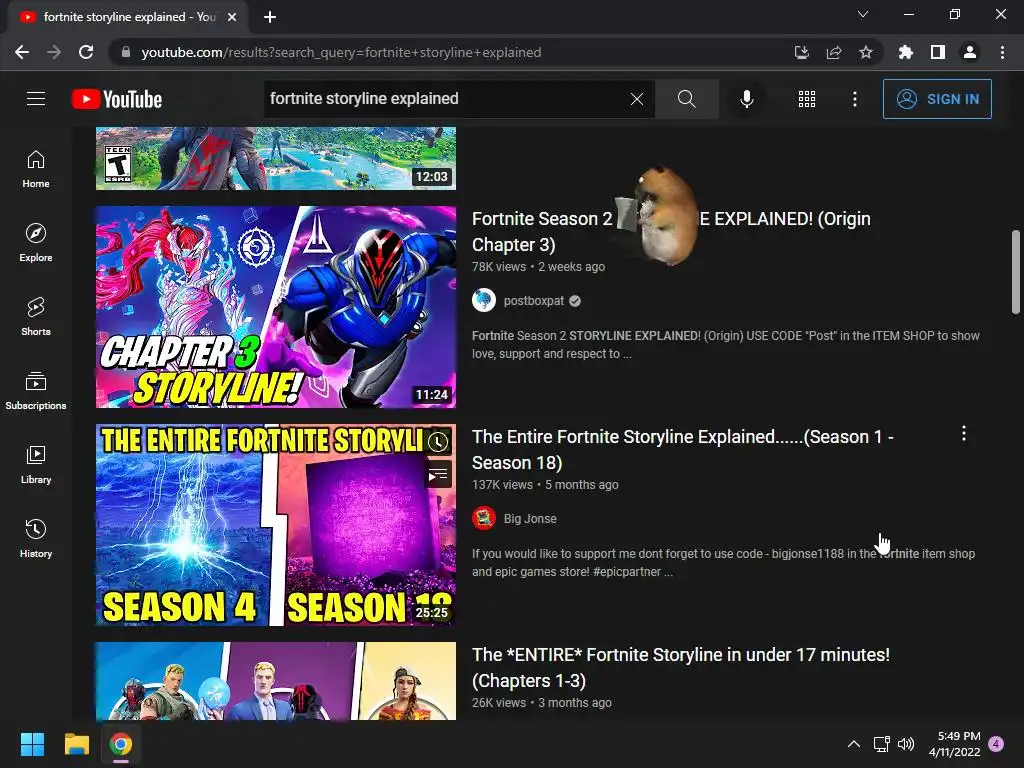Start voice search with the microphone
This screenshot has height=768, width=1024.
[x=746, y=99]
